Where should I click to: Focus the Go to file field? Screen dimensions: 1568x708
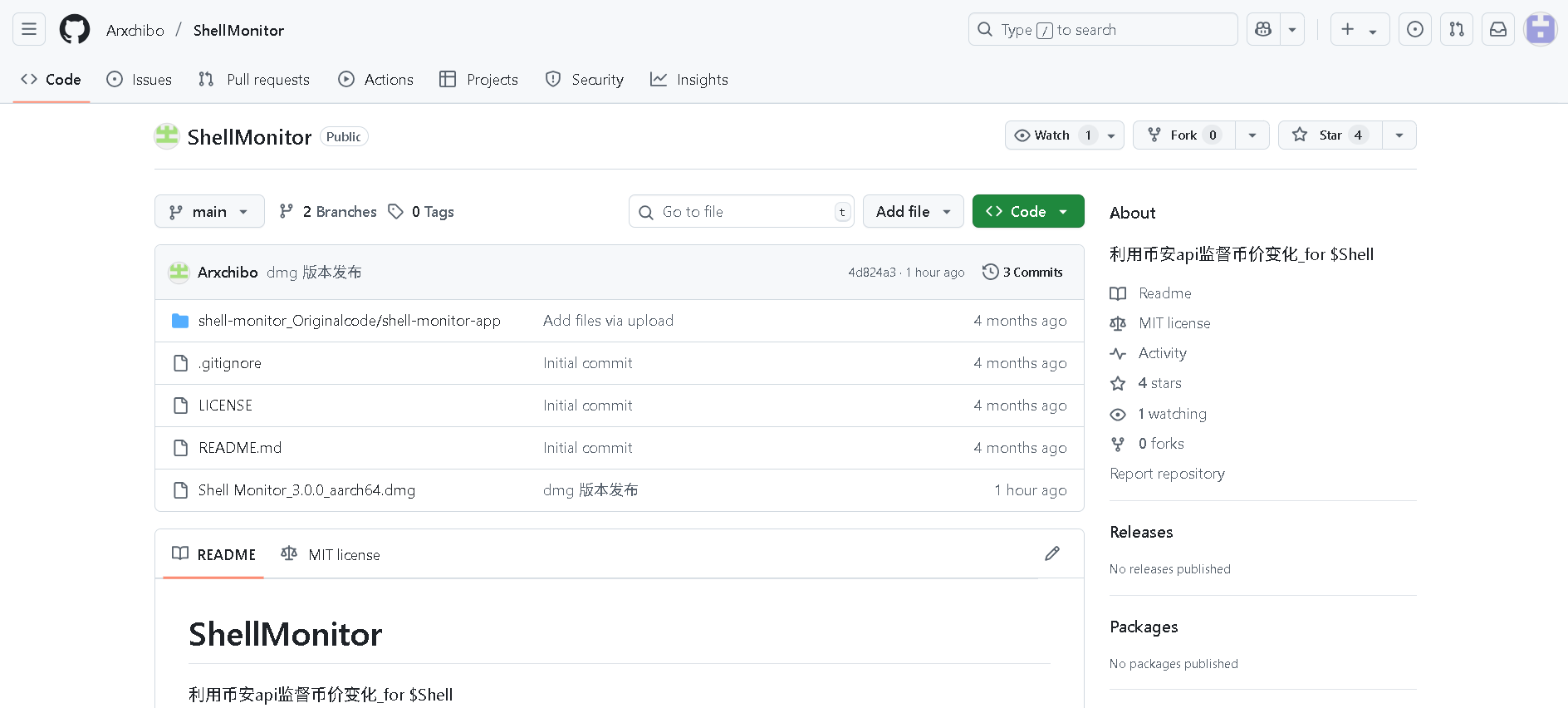coord(742,212)
